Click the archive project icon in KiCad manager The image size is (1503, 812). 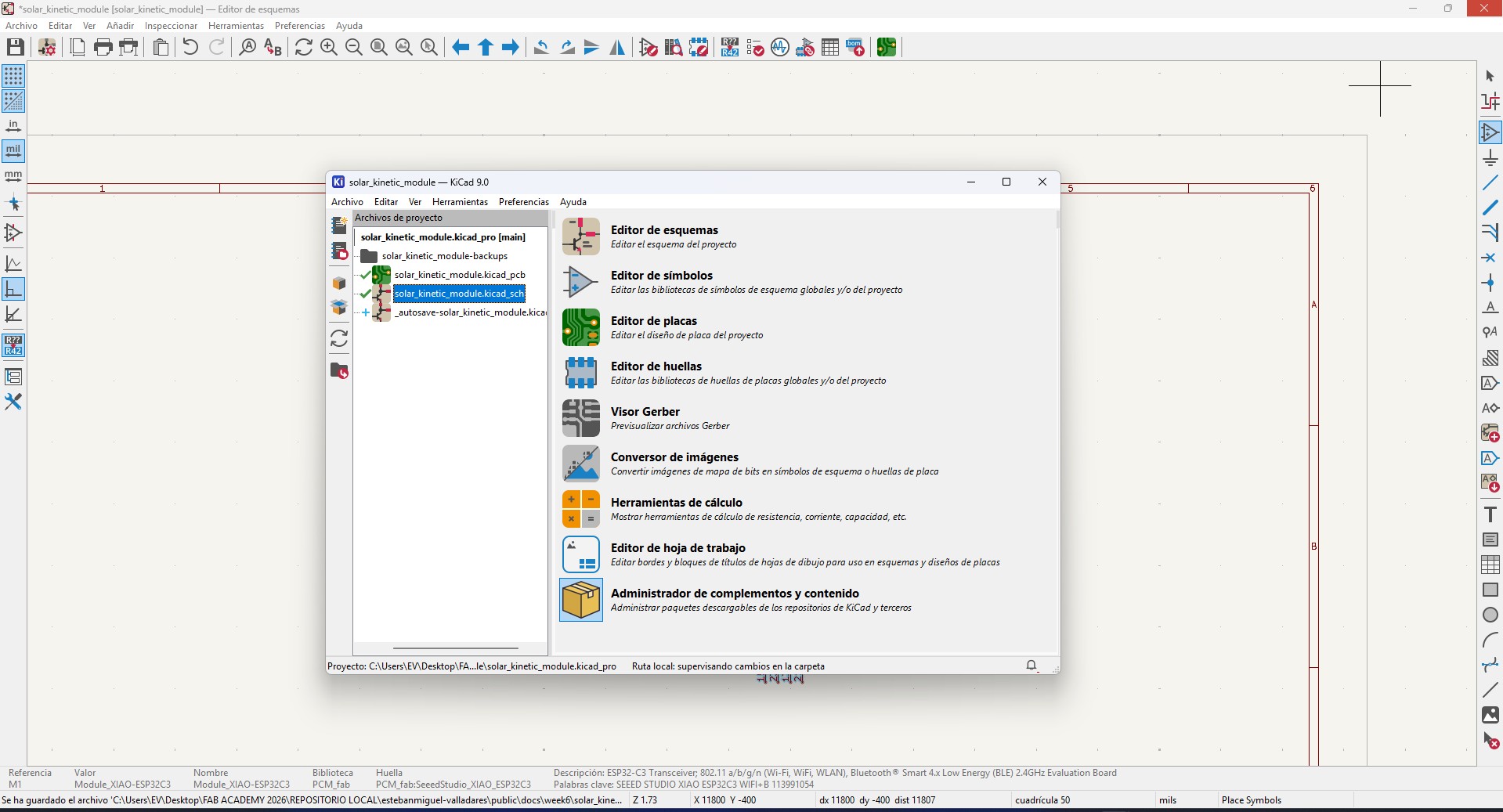click(x=339, y=283)
